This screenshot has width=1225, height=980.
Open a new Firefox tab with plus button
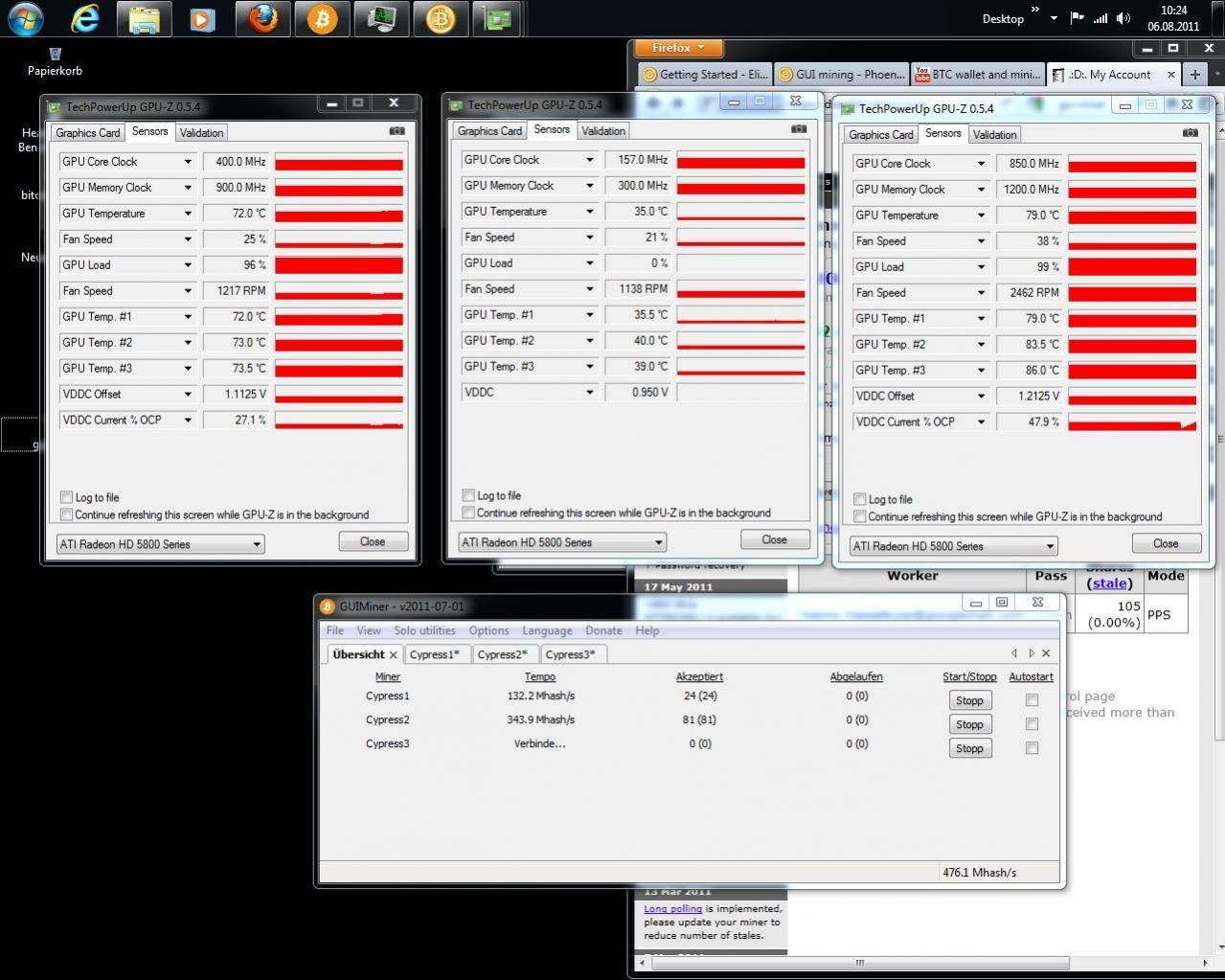pyautogui.click(x=1194, y=74)
